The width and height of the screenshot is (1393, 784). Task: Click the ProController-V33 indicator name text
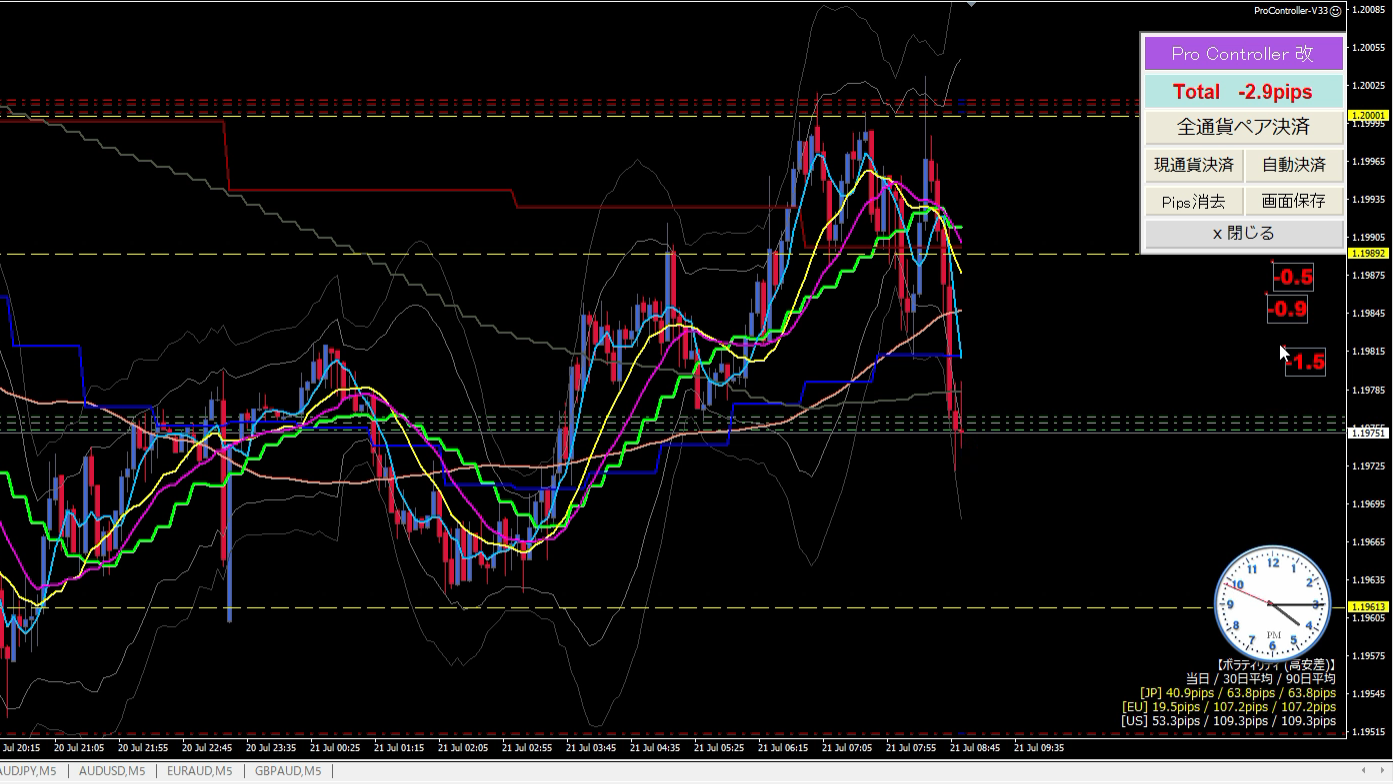[1292, 10]
